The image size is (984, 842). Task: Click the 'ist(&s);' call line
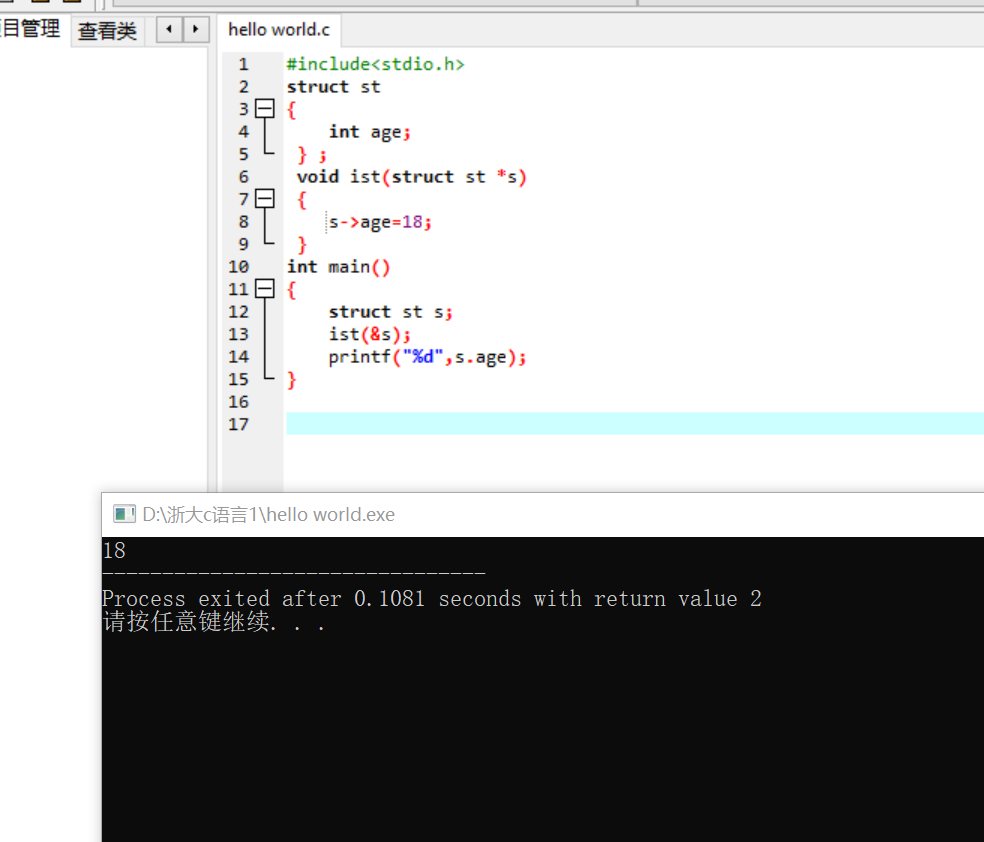pyautogui.click(x=370, y=334)
